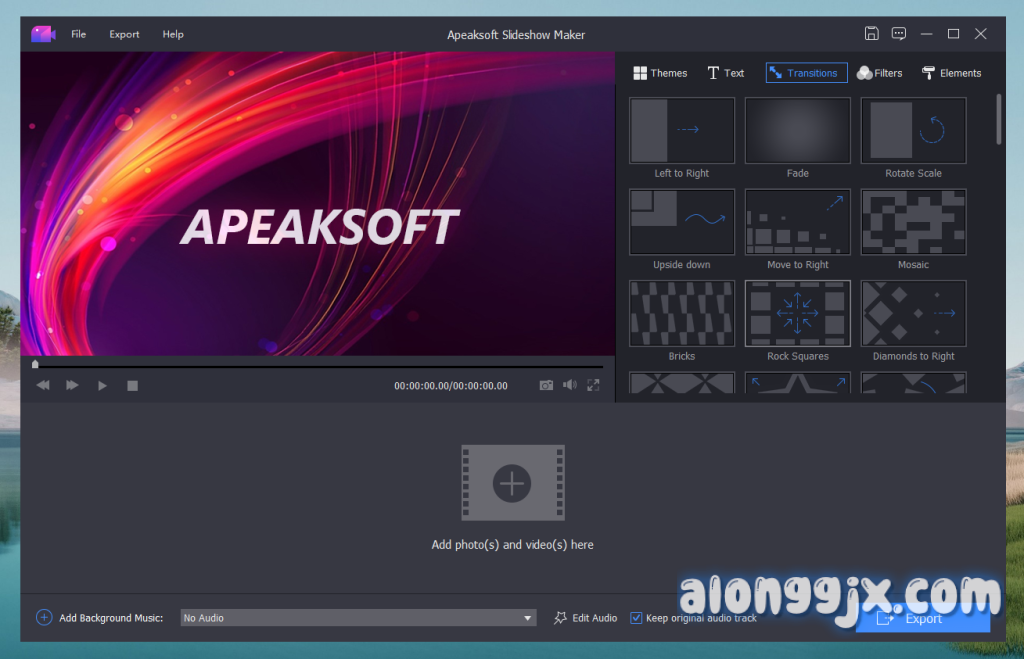Open the File menu

pyautogui.click(x=78, y=34)
